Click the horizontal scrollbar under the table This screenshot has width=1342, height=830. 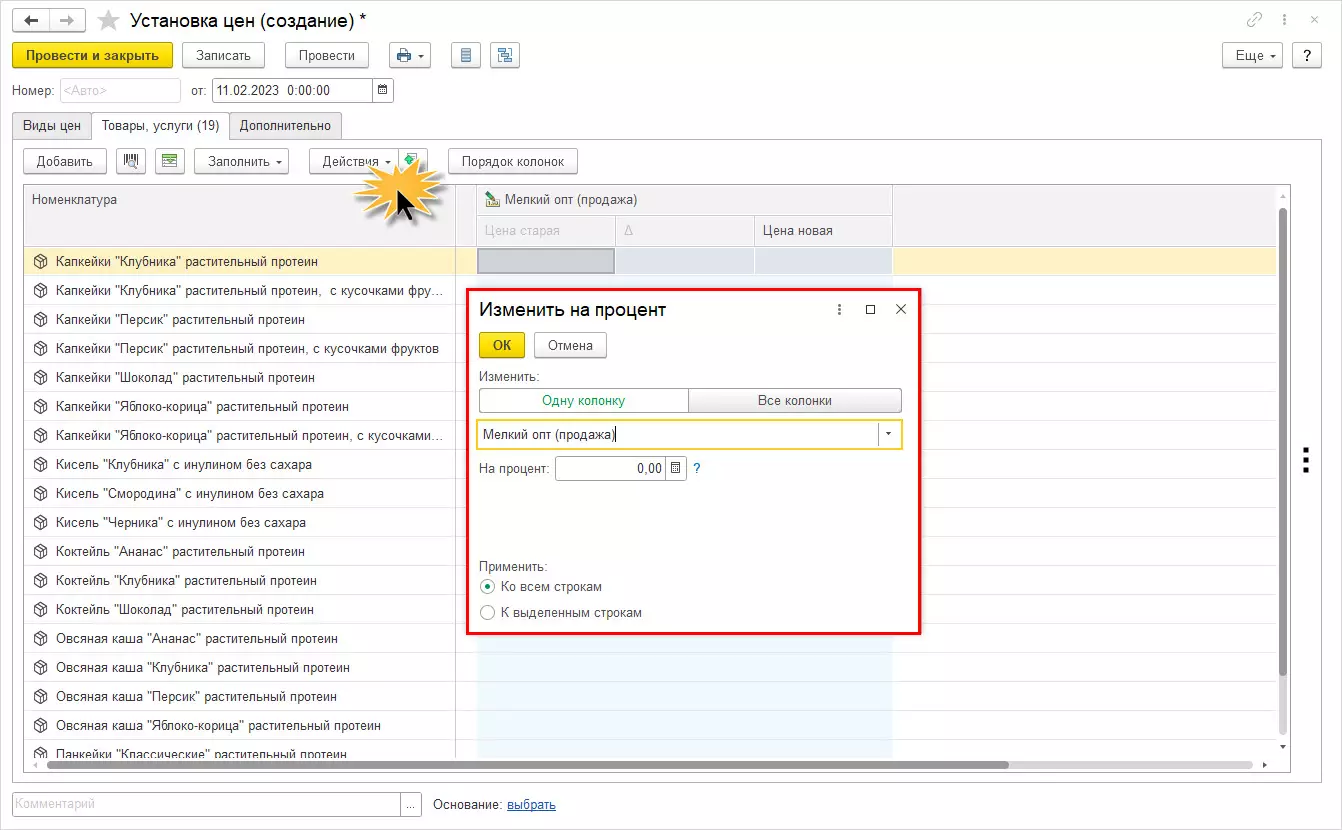[x=528, y=765]
